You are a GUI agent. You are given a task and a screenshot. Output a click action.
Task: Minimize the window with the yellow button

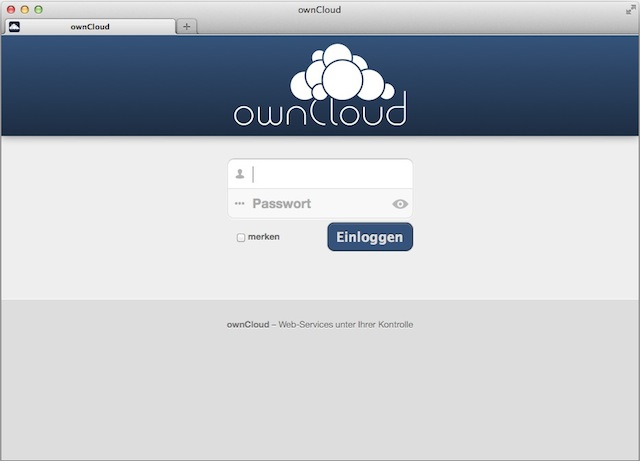(24, 9)
